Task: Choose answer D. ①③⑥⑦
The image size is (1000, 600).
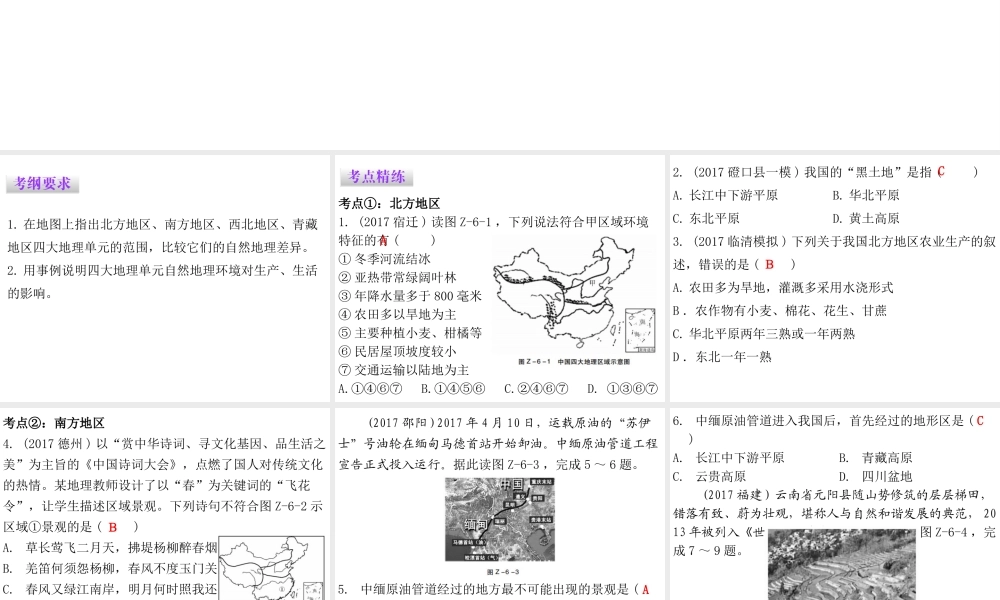Action: click(622, 388)
